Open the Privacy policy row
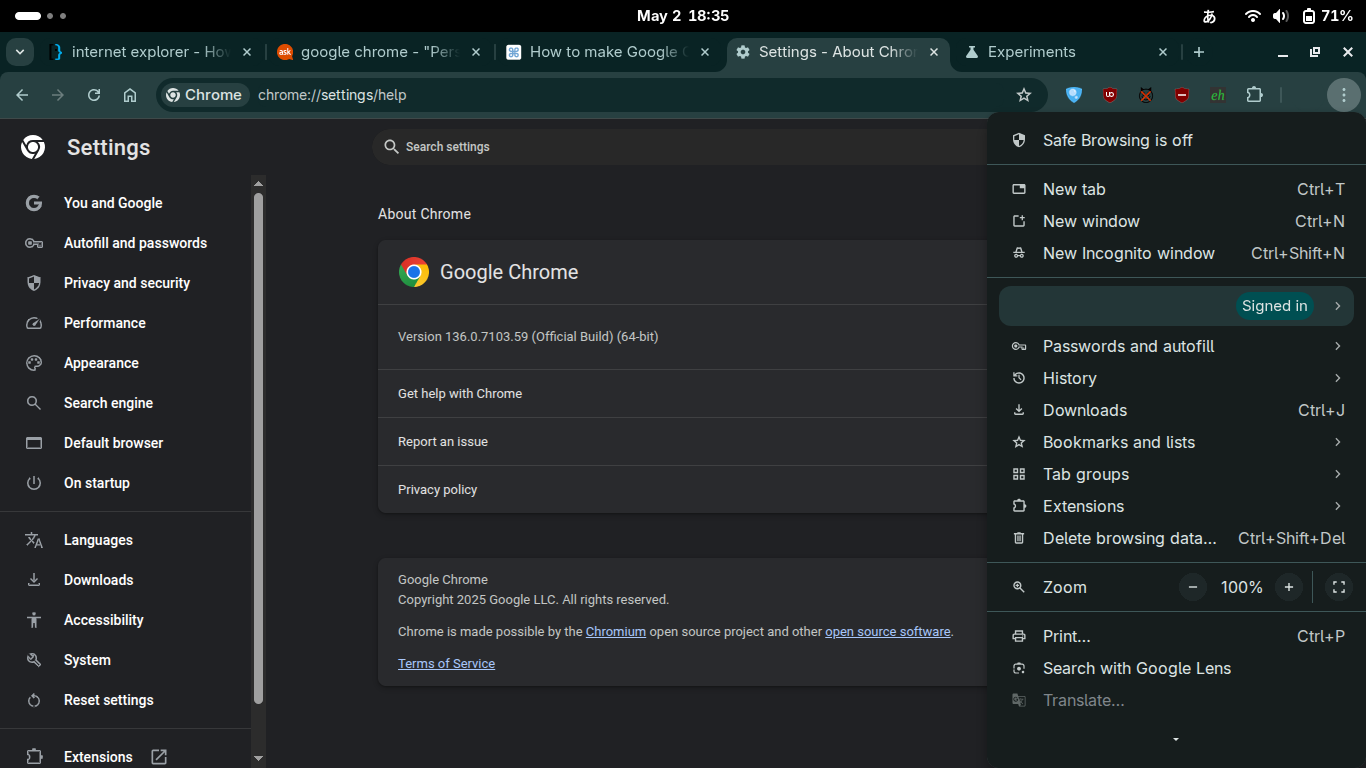 pos(682,490)
